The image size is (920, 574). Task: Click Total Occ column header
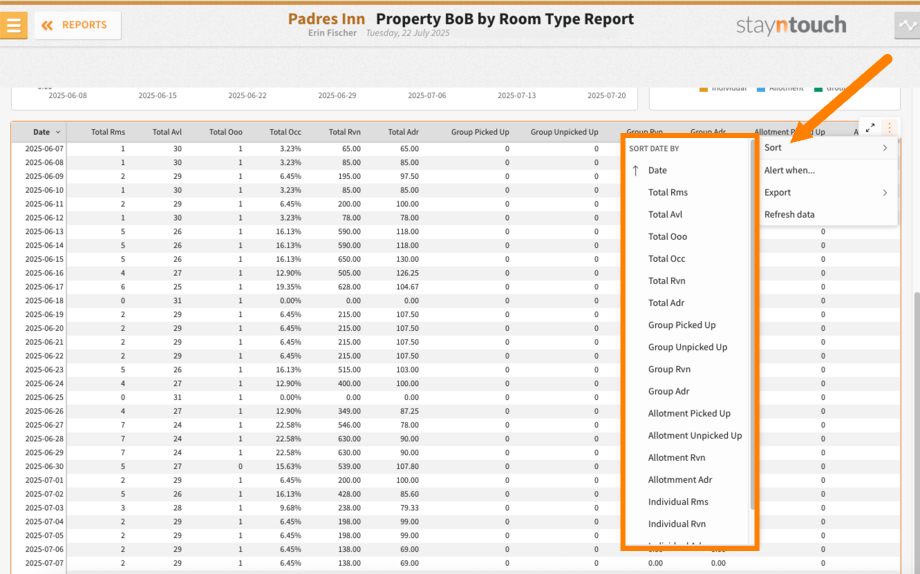coord(285,133)
